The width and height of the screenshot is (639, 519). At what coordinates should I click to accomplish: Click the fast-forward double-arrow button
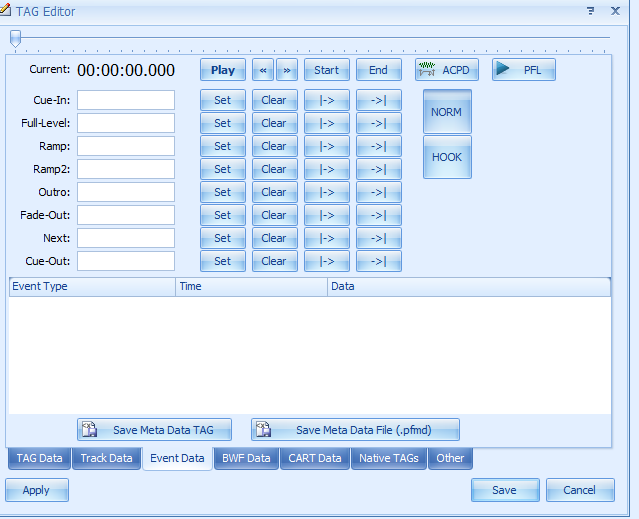pos(287,70)
